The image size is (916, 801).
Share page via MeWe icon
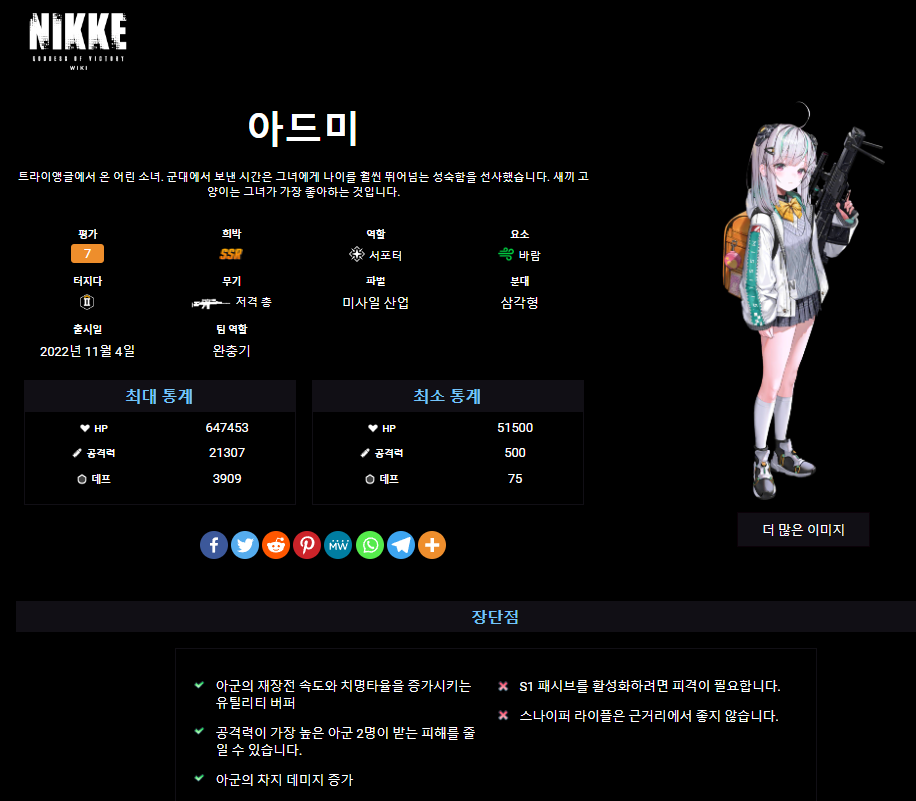[338, 545]
